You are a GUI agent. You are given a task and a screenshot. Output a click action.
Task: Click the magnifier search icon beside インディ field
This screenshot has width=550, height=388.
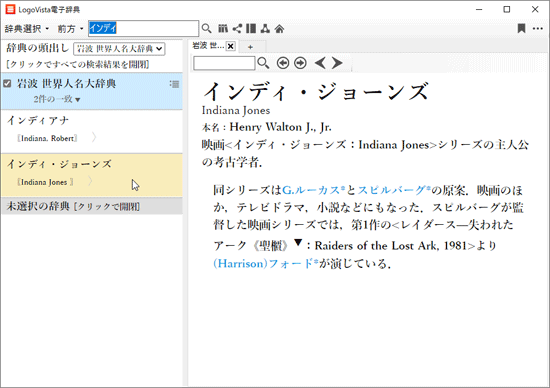click(x=207, y=28)
